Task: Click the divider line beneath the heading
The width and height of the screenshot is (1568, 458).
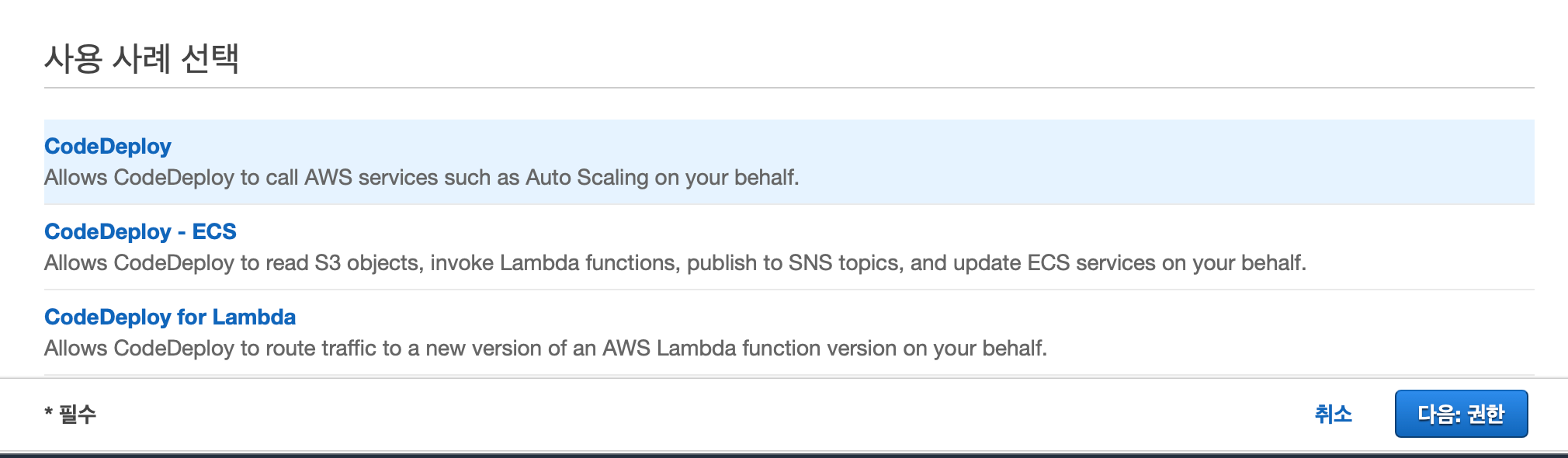Action: click(x=789, y=88)
